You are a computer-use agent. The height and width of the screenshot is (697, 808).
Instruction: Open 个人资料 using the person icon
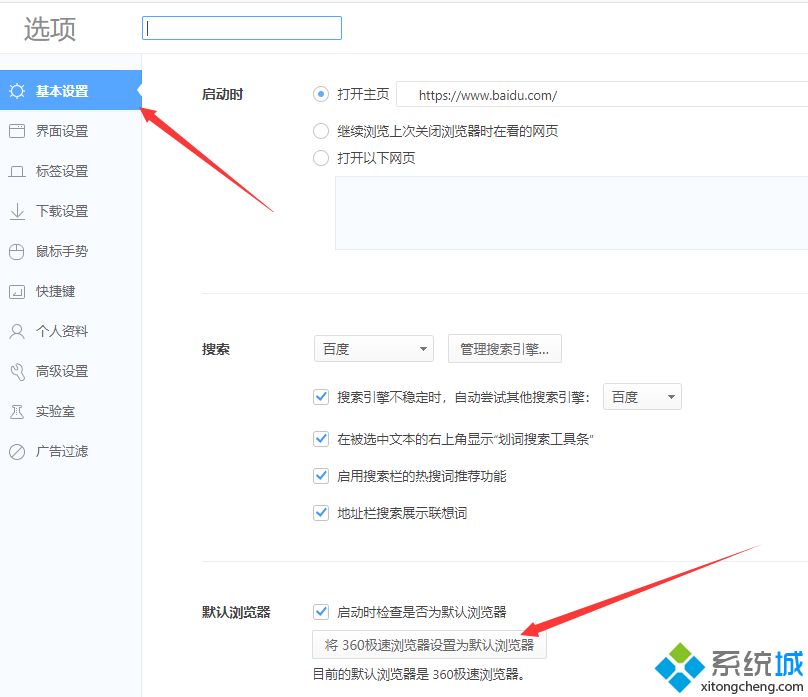coord(16,331)
